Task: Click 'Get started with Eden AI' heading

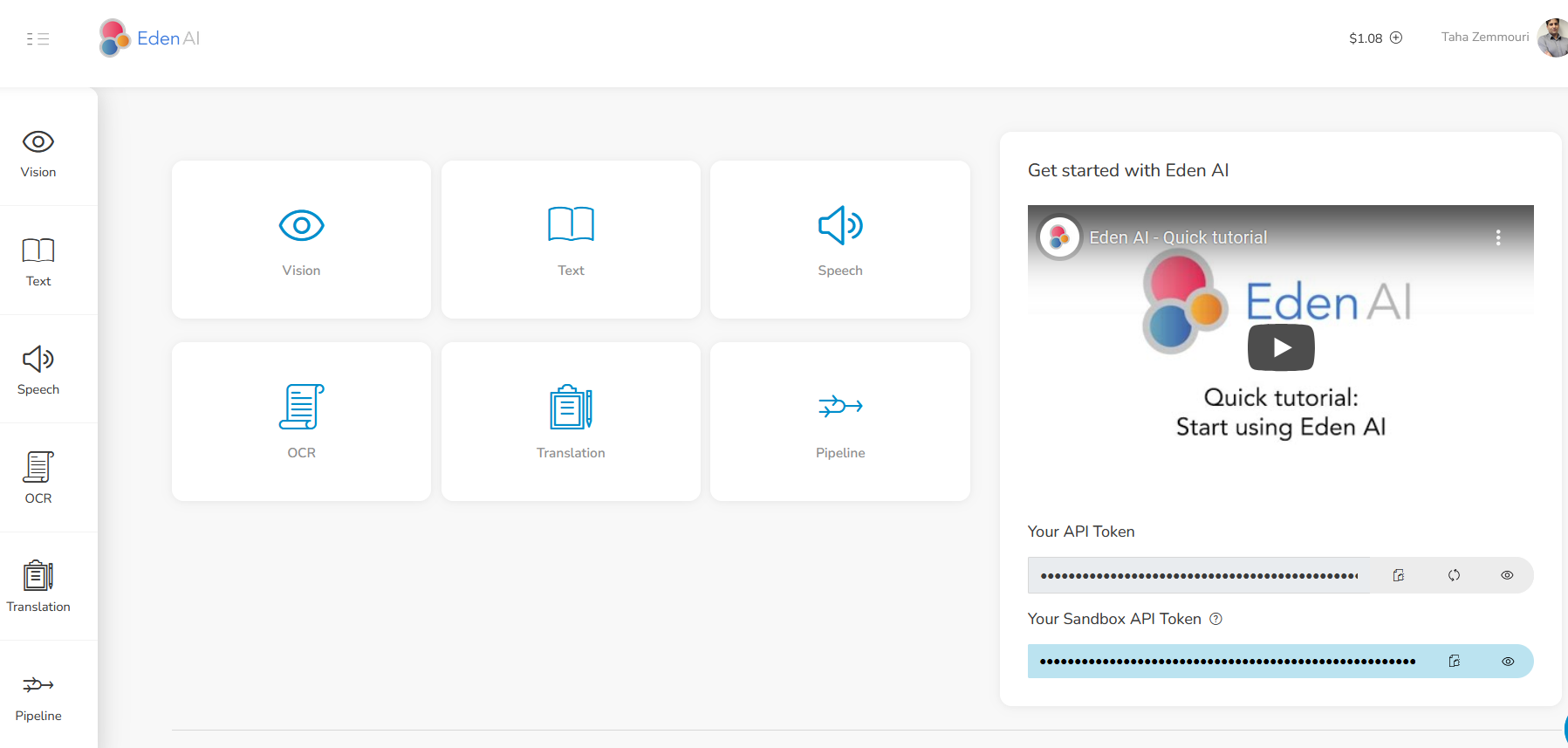Action: coord(1128,170)
